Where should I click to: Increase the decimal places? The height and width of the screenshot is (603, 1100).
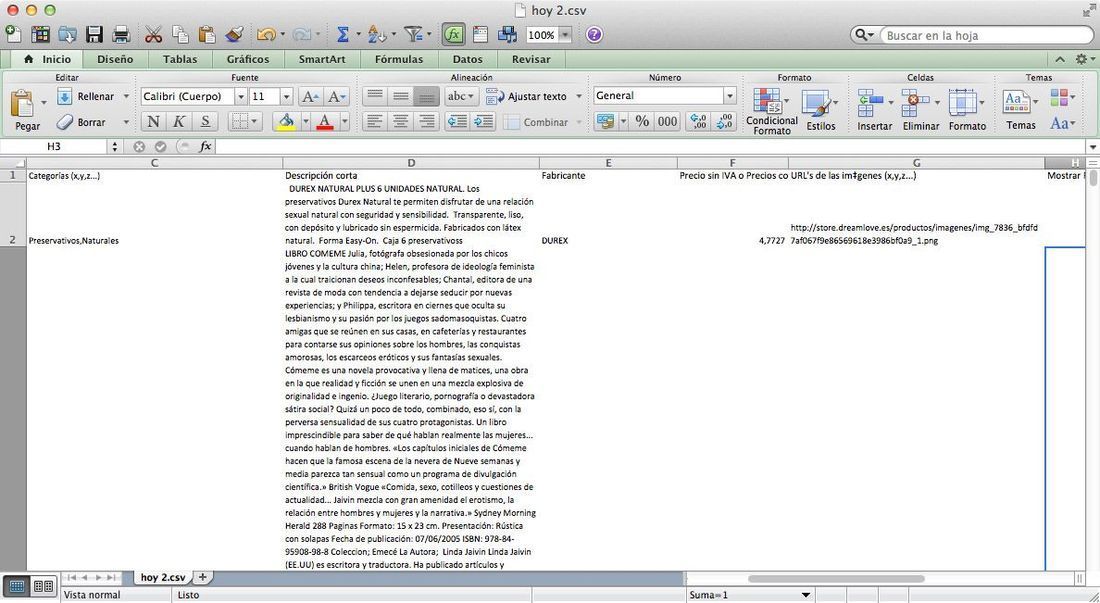[699, 122]
